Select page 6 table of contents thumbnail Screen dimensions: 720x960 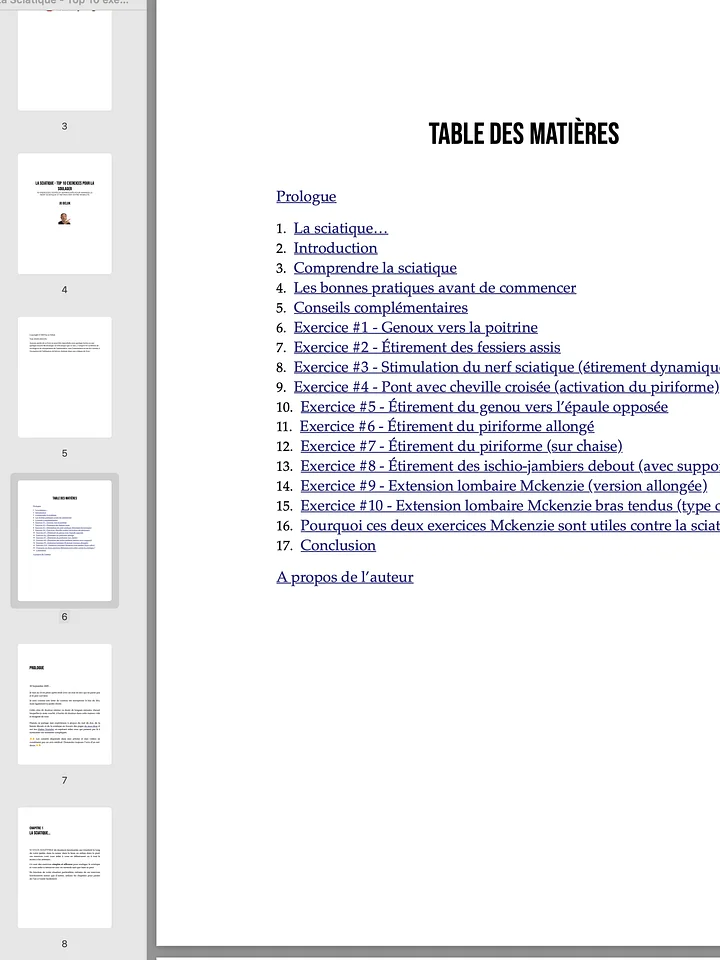[65, 541]
